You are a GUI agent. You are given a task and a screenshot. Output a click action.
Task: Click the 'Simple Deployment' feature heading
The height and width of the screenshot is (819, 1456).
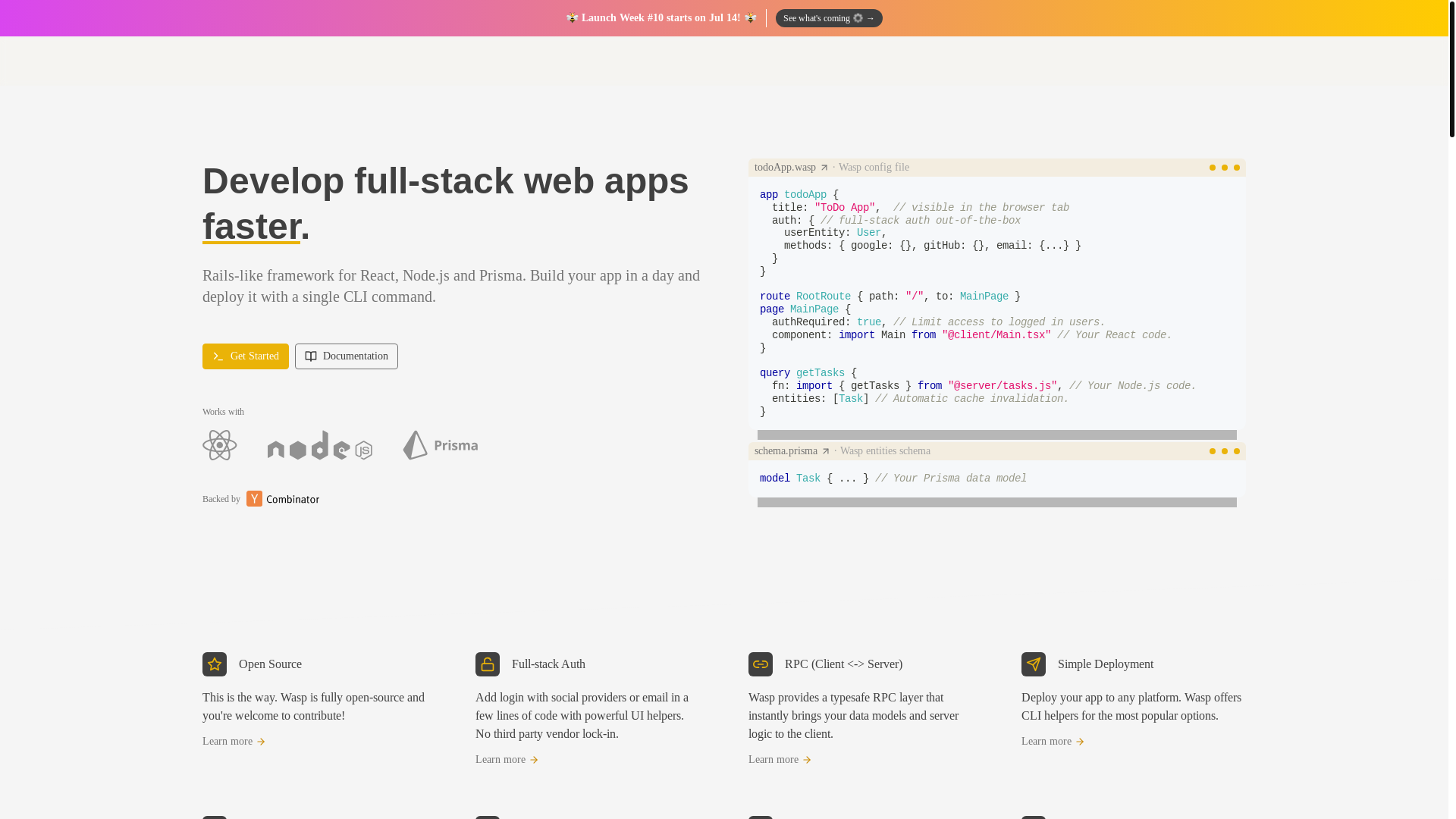tap(1106, 664)
